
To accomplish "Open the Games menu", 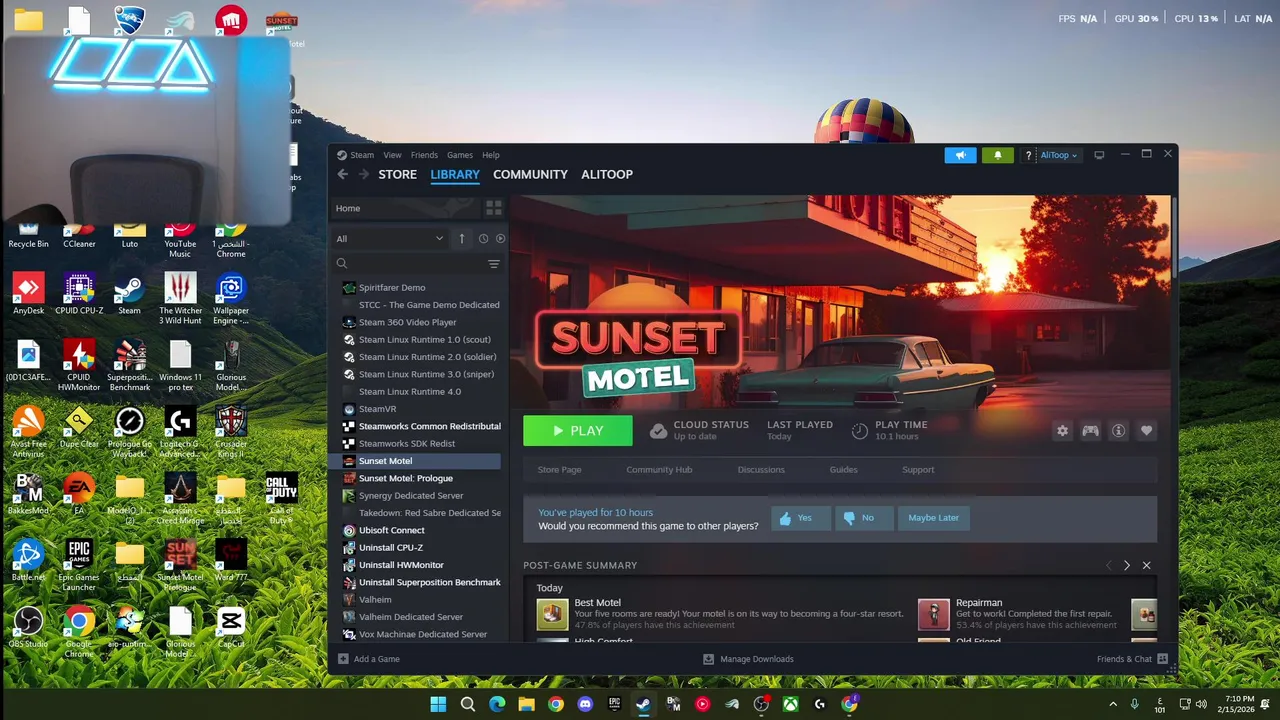I will click(460, 155).
